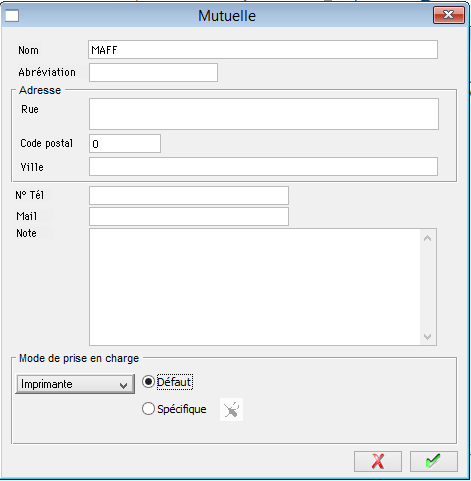Click the window system menu icon
The image size is (471, 481).
[12, 16]
